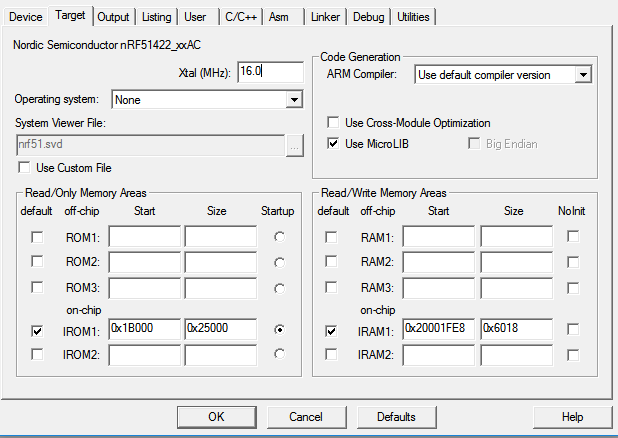Open the Output tab
The width and height of the screenshot is (618, 438).
(x=113, y=17)
